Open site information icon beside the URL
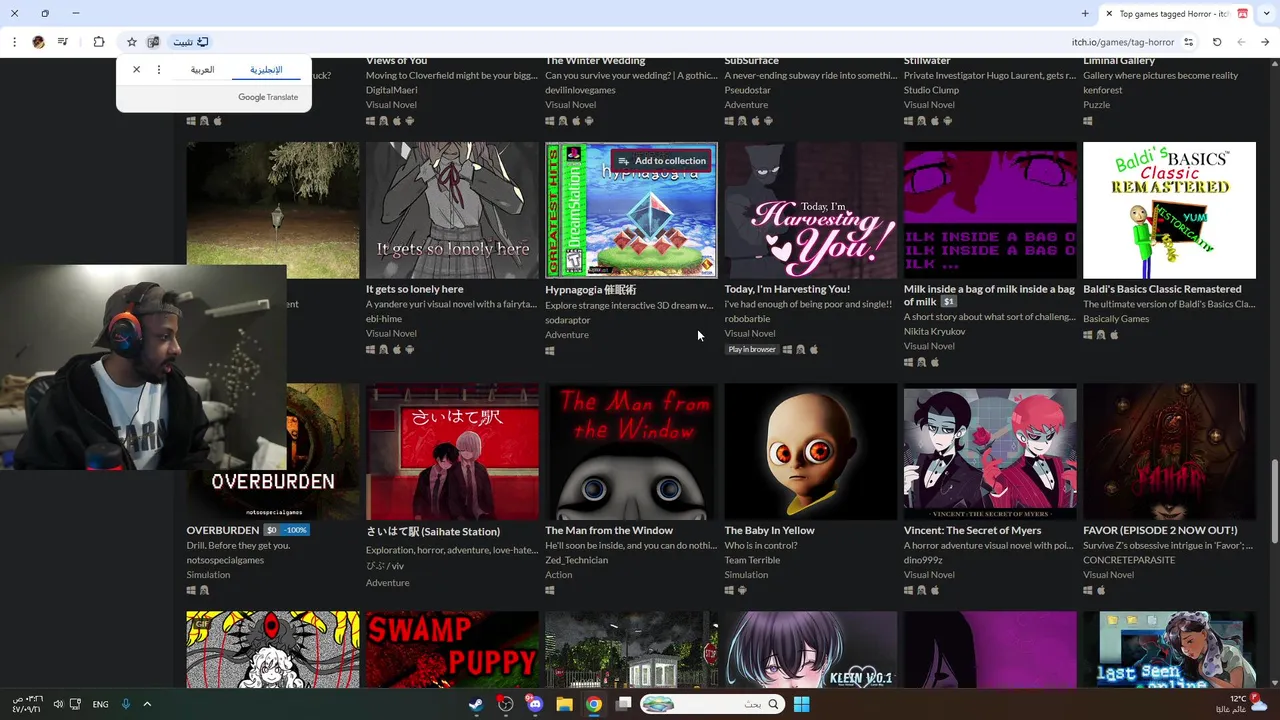The width and height of the screenshot is (1280, 720). pyautogui.click(x=1188, y=42)
